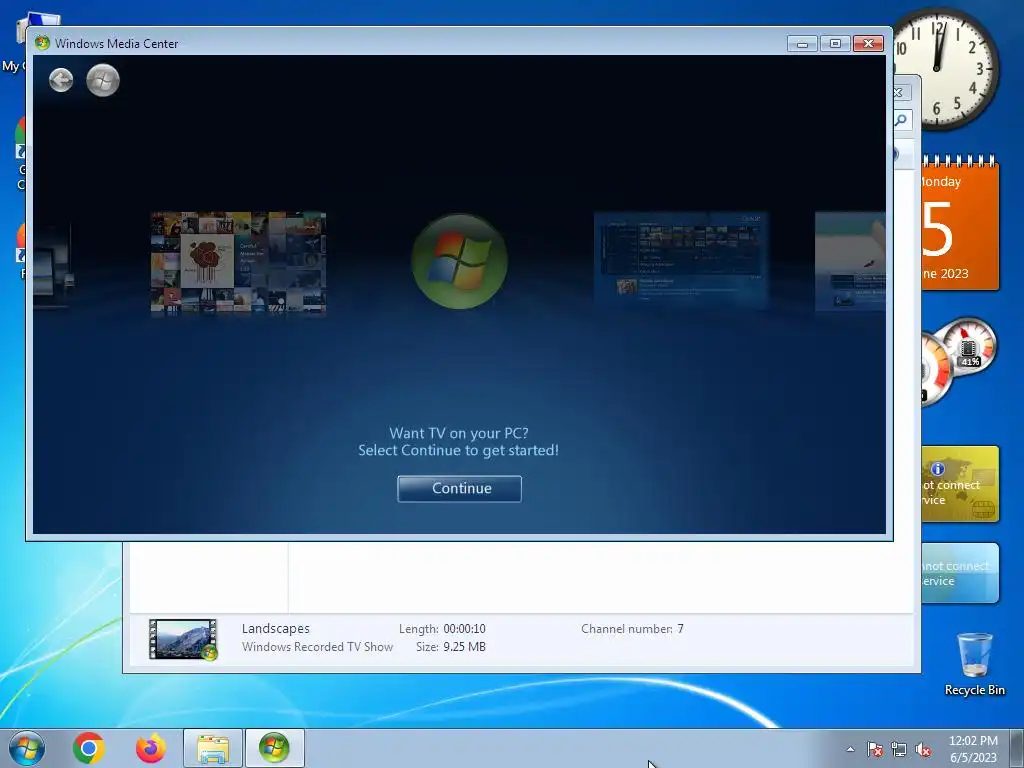Open the Windows Start menu
The width and height of the screenshot is (1024, 768).
click(27, 748)
